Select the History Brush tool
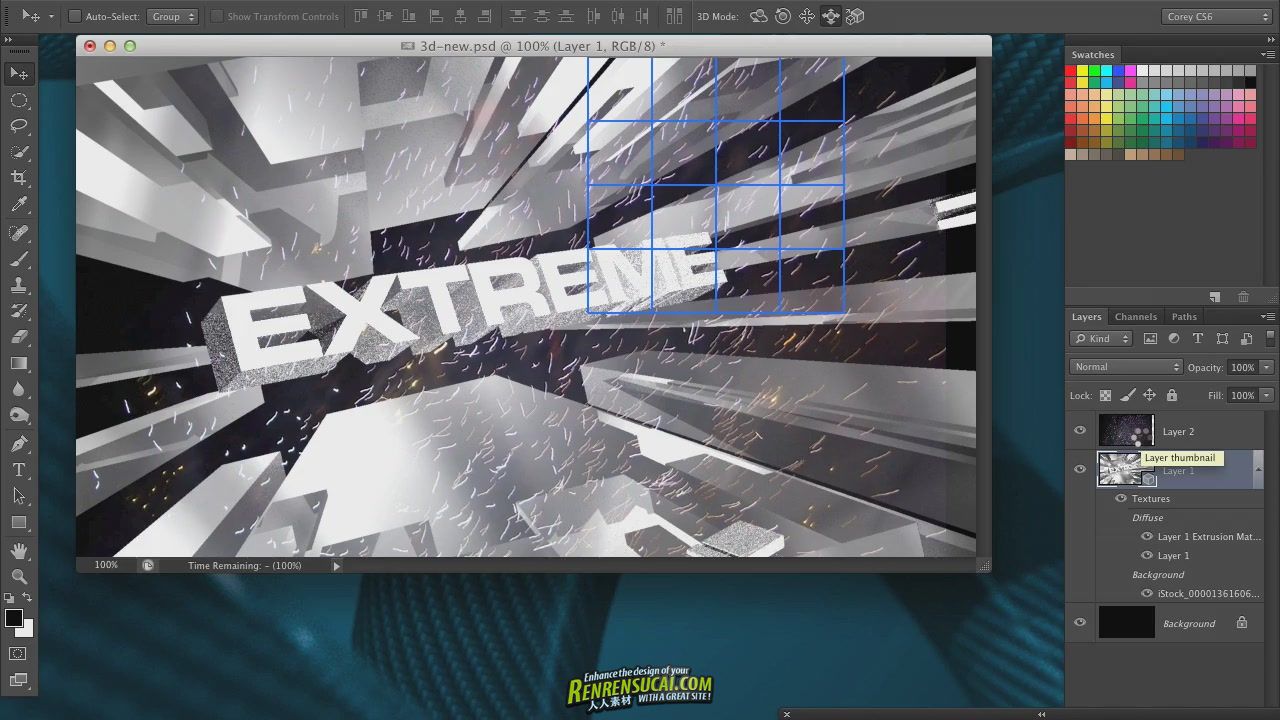Image resolution: width=1280 pixels, height=720 pixels. (19, 311)
